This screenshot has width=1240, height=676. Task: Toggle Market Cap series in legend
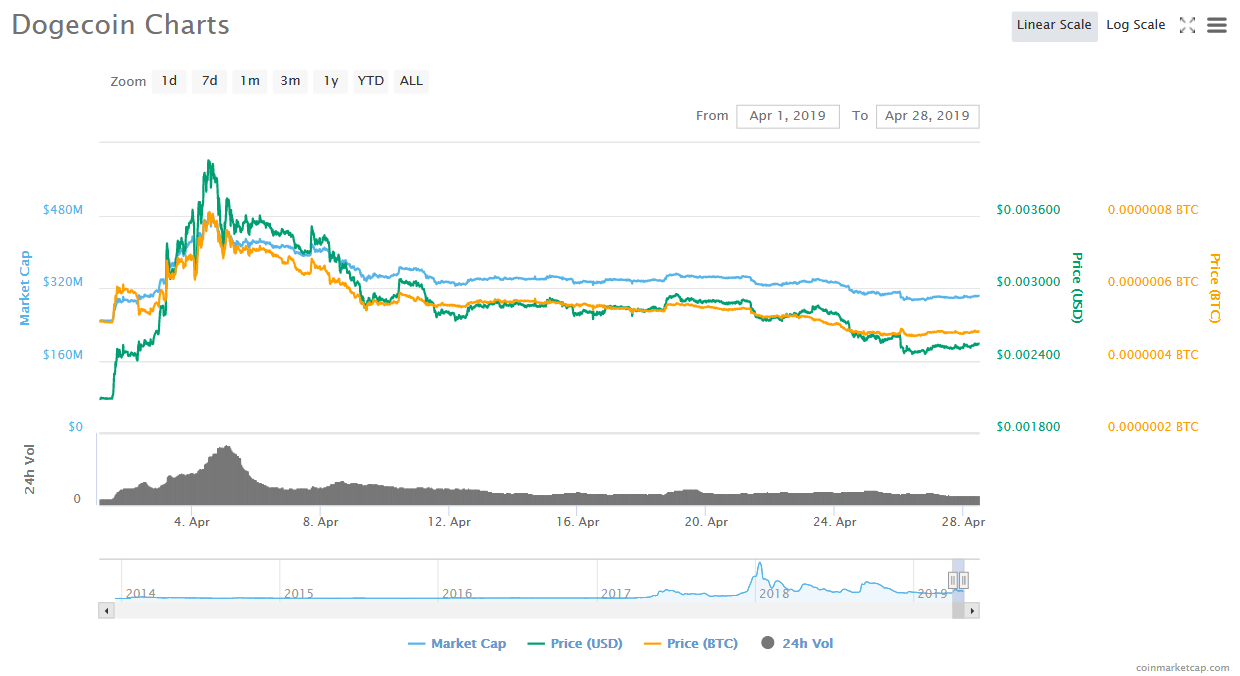pyautogui.click(x=457, y=644)
